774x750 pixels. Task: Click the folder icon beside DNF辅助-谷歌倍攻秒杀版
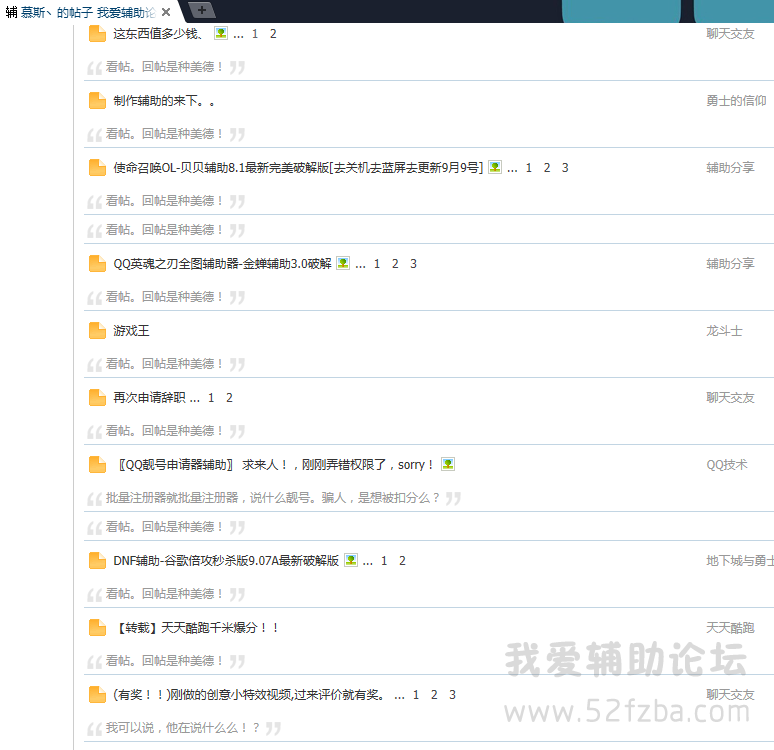97,561
